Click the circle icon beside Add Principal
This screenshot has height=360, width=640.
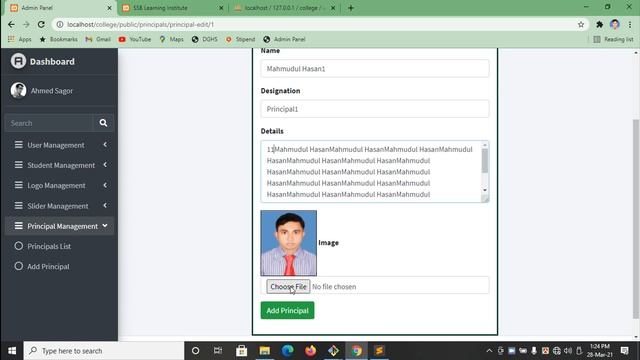tap(18, 266)
